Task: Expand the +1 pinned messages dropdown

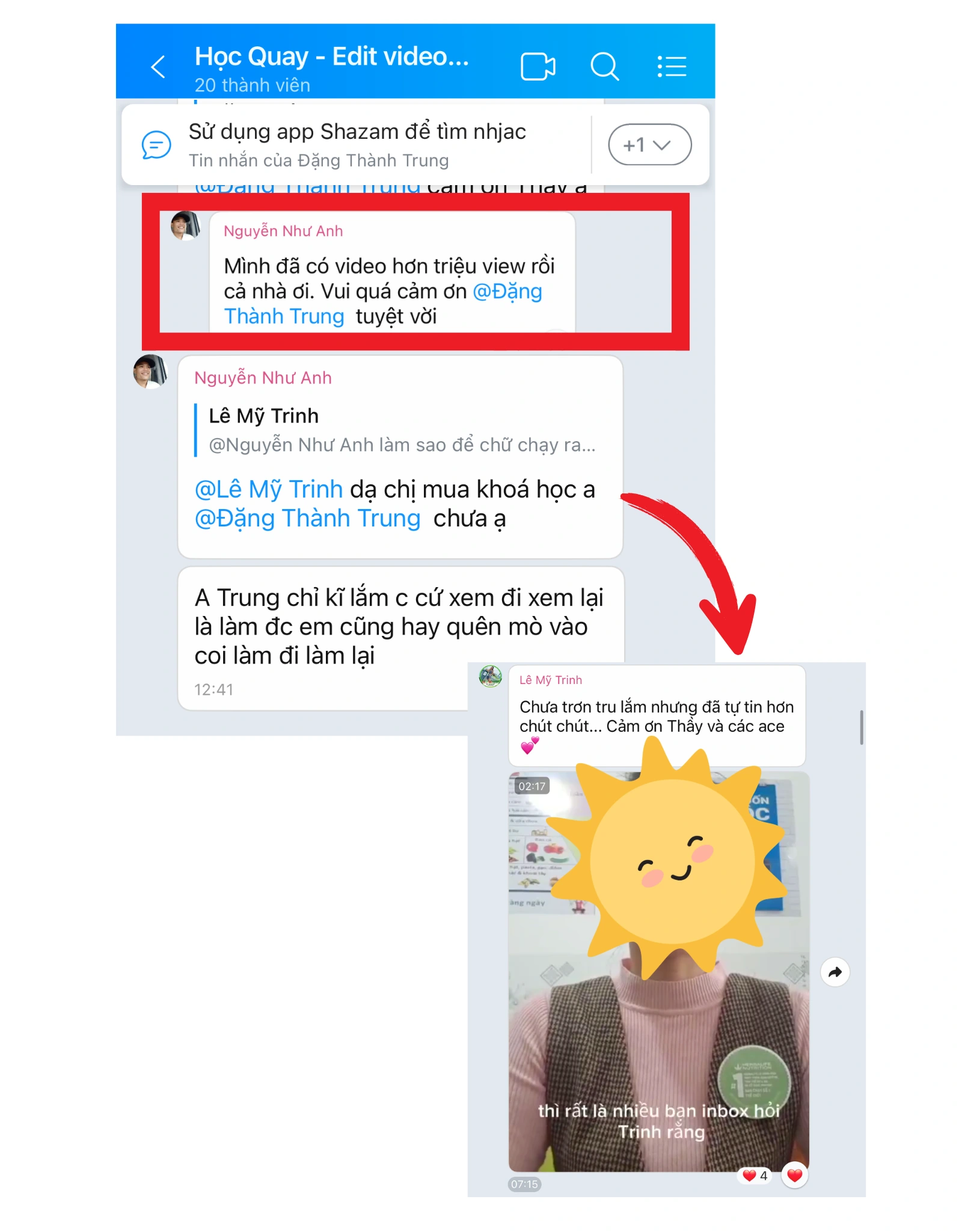Action: click(x=650, y=145)
